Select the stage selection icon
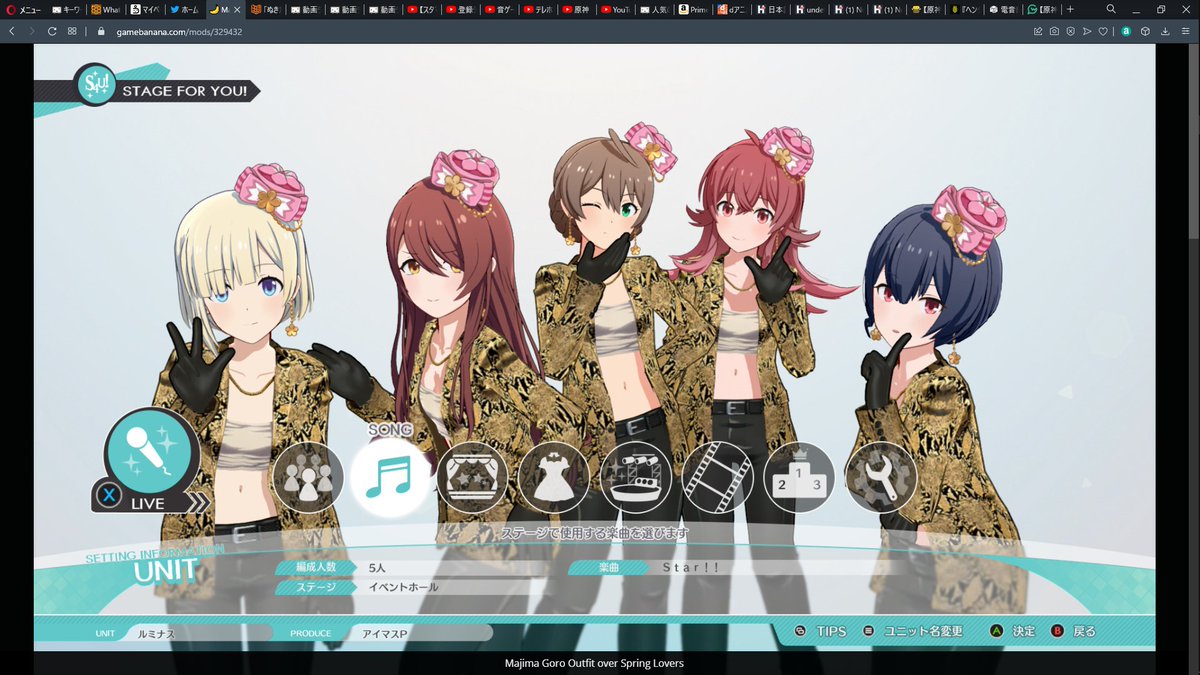This screenshot has width=1200, height=675. 471,478
